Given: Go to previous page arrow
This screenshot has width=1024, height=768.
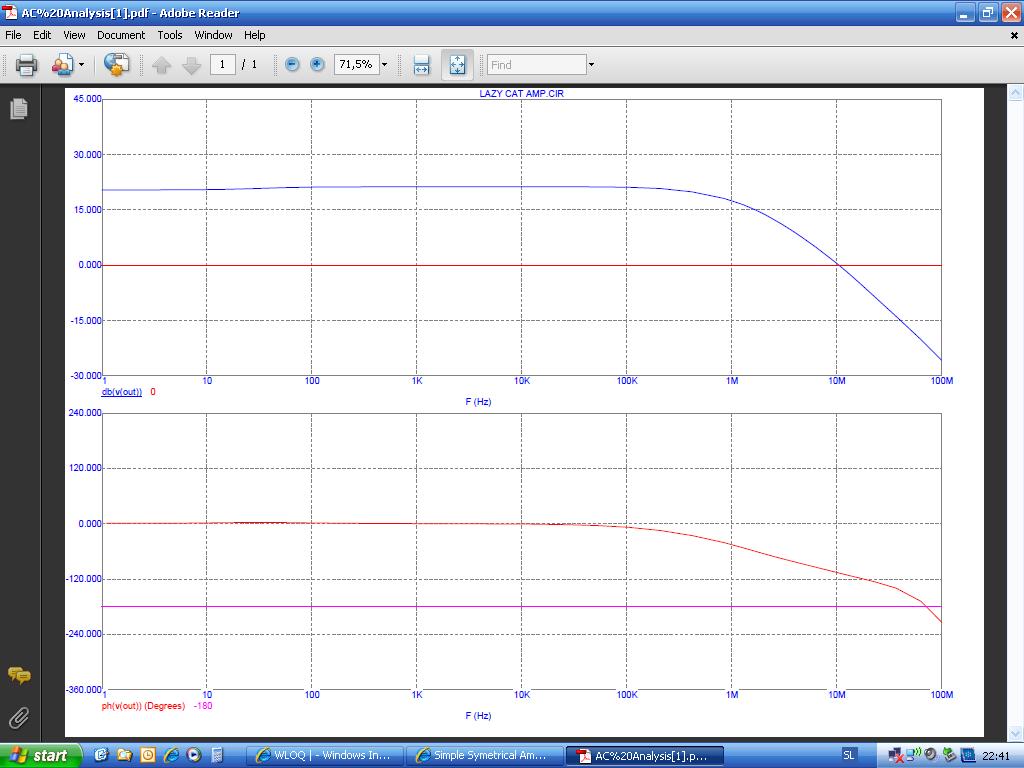Looking at the screenshot, I should tap(161, 65).
